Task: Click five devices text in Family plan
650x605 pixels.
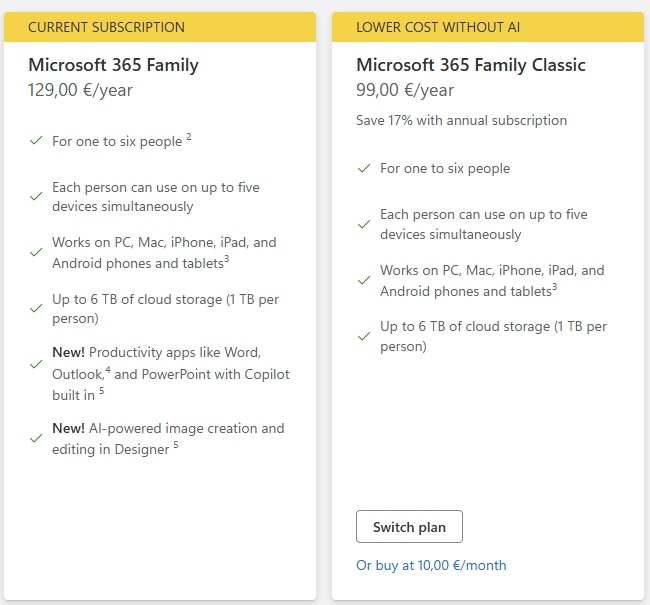Action: (x=155, y=197)
